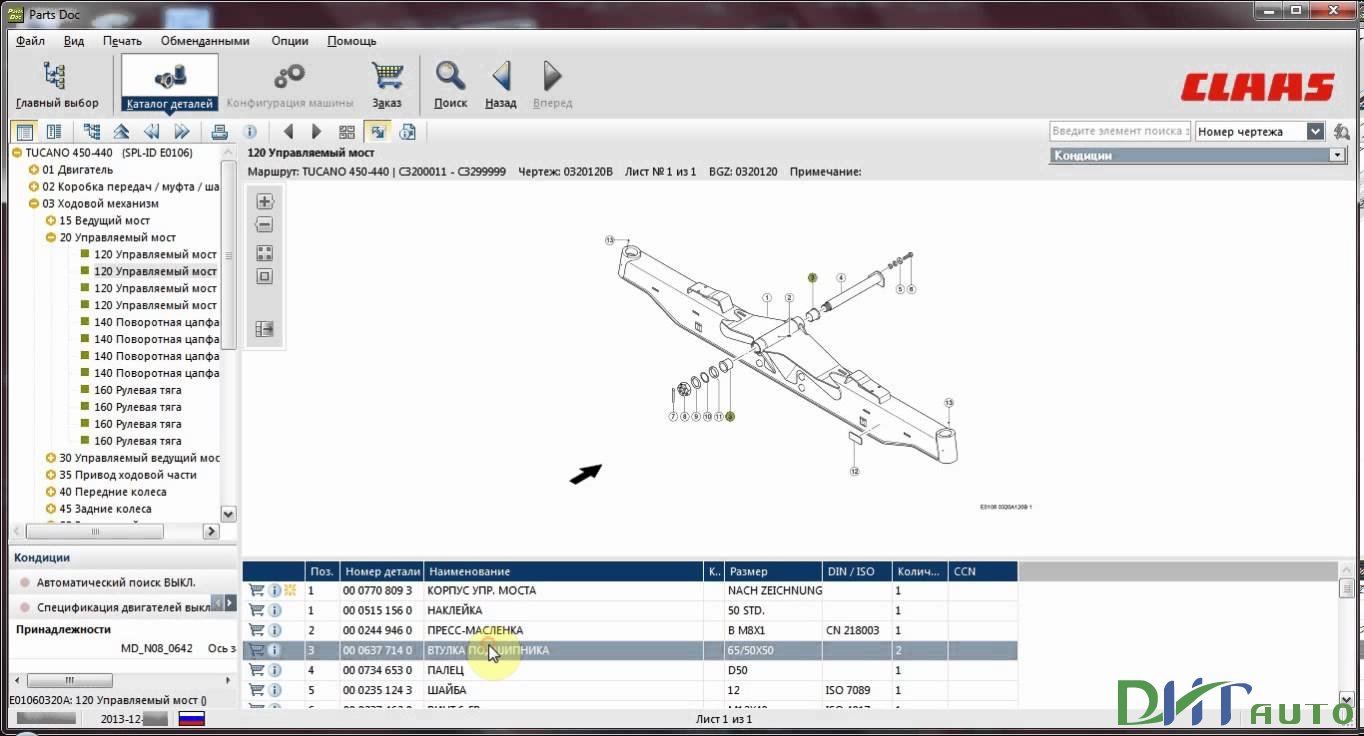1364x736 pixels.
Task: Expand 30 Управляемый ведущий мост node
Action: 51,458
